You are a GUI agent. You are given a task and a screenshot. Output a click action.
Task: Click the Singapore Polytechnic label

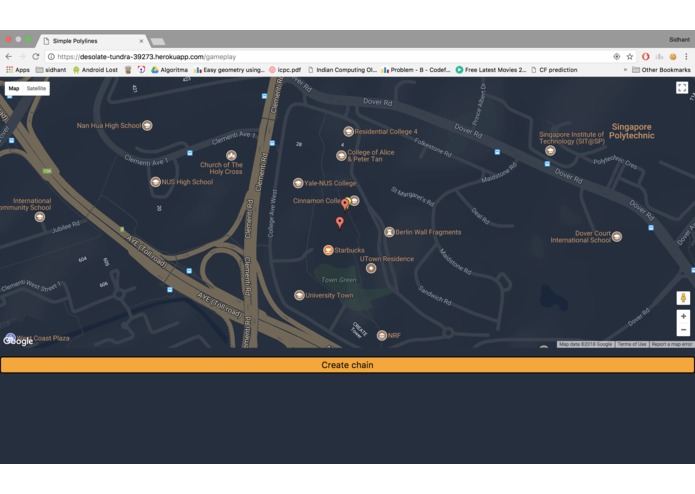tap(631, 131)
